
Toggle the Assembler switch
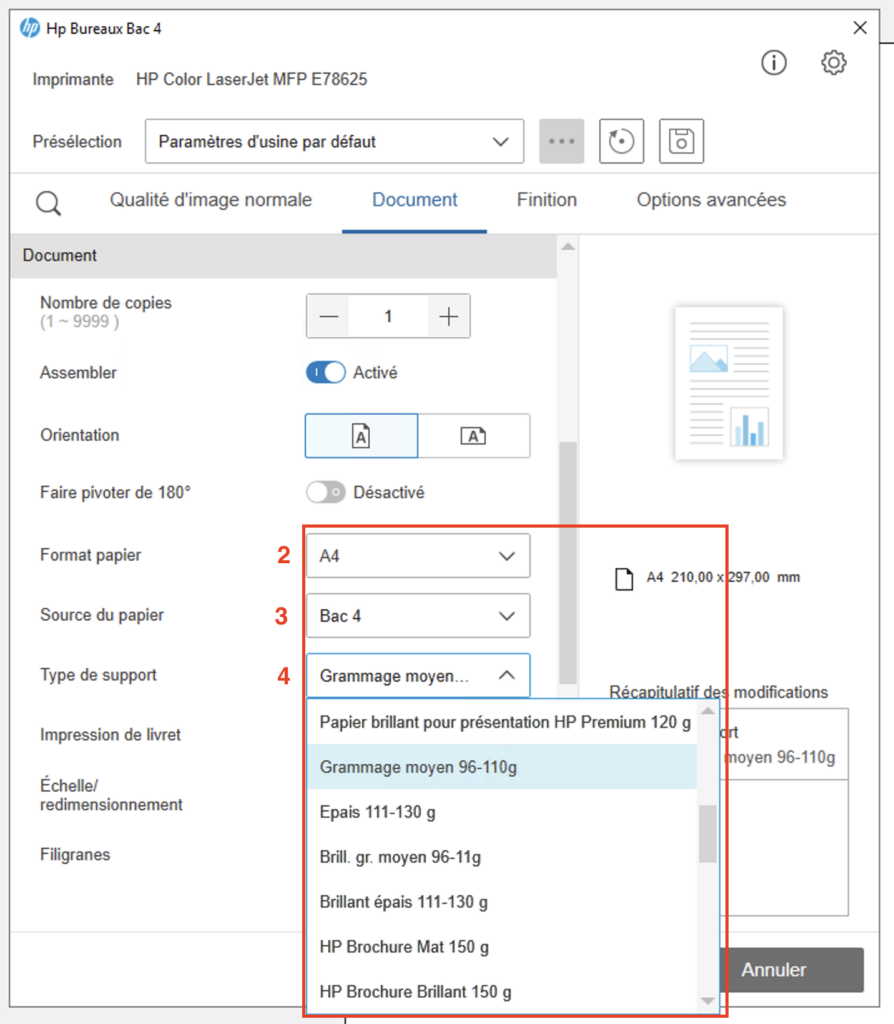(326, 373)
